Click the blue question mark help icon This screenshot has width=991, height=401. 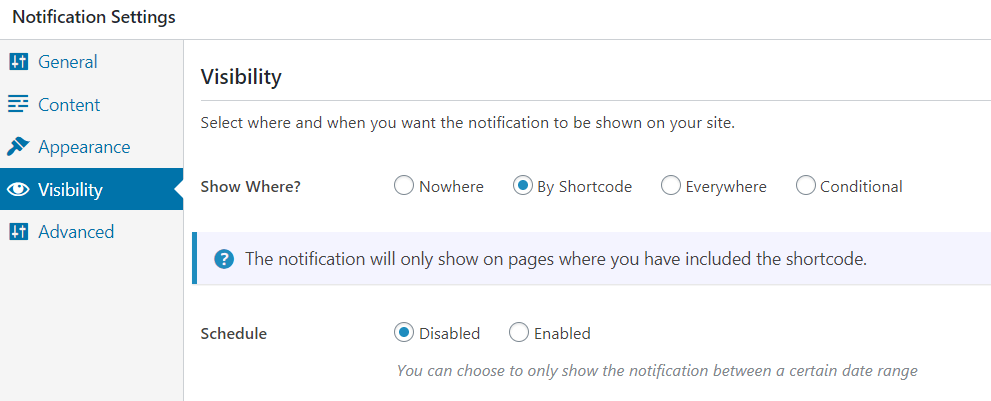[x=224, y=259]
